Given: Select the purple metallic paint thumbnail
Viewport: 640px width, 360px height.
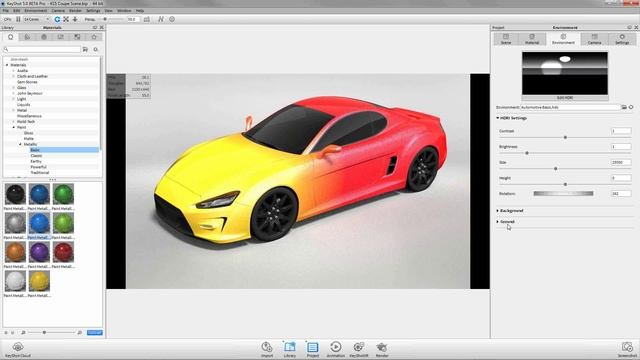Looking at the screenshot, I should click(x=39, y=252).
